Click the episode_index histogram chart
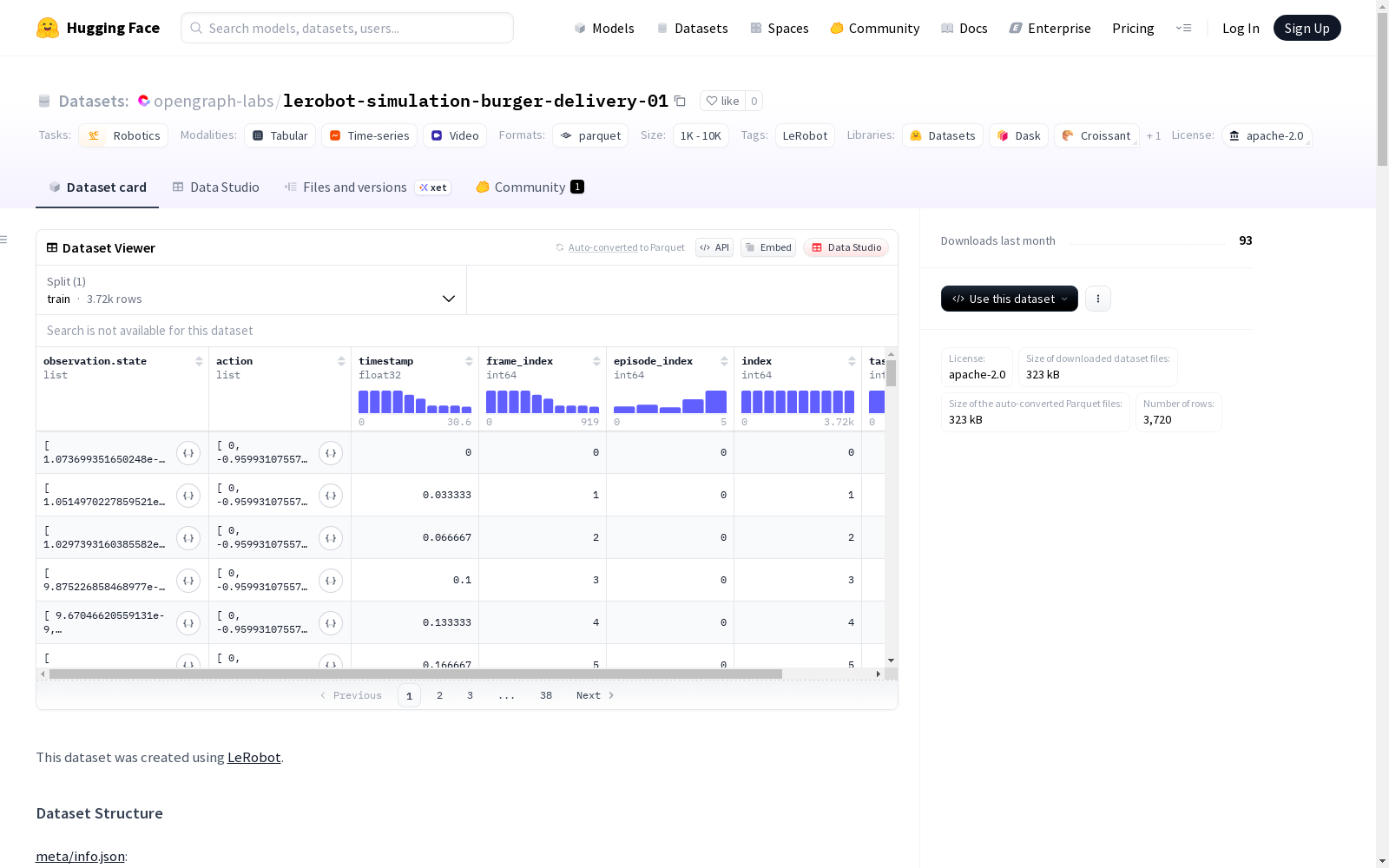Screen dimensions: 1389x868 click(670, 402)
